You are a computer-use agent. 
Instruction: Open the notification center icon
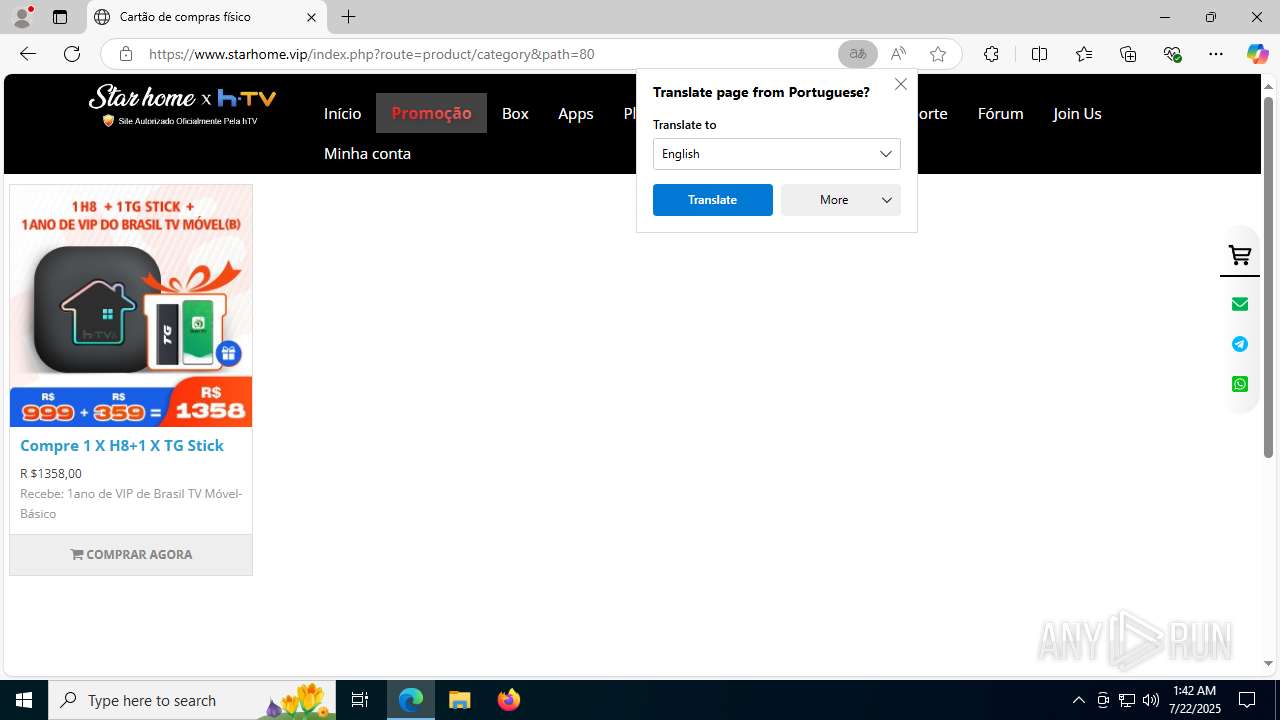[1248, 700]
